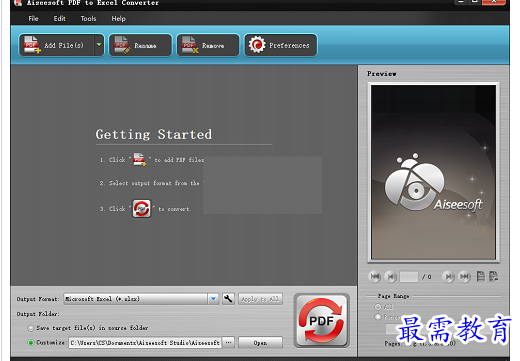Viewport: 520px width, 361px height.
Task: Open the Tools menu
Action: [x=88, y=19]
